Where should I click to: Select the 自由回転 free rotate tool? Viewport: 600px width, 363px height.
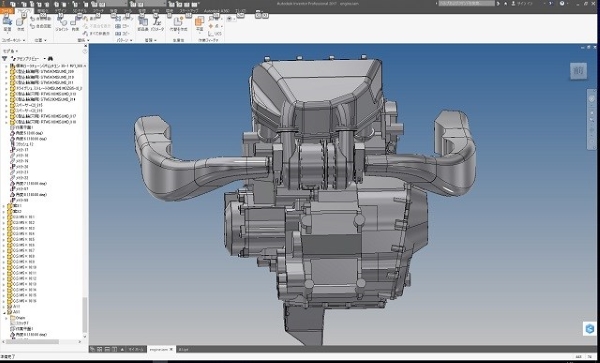click(41, 26)
